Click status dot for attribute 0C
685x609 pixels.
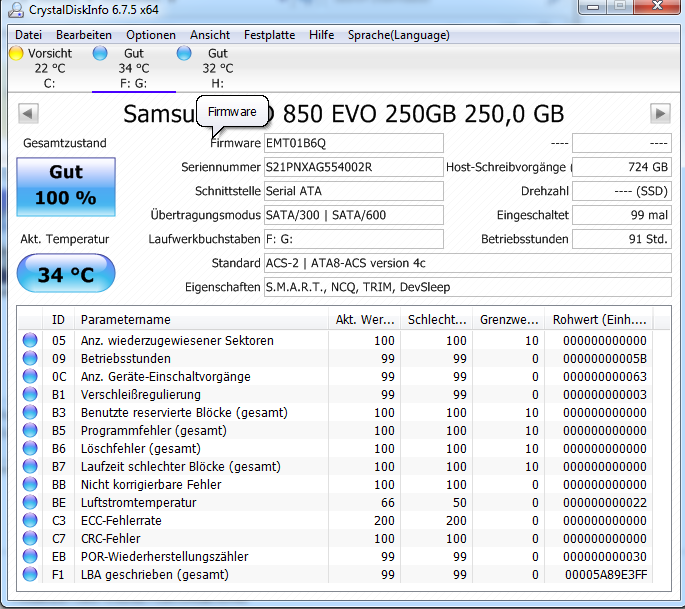30,376
